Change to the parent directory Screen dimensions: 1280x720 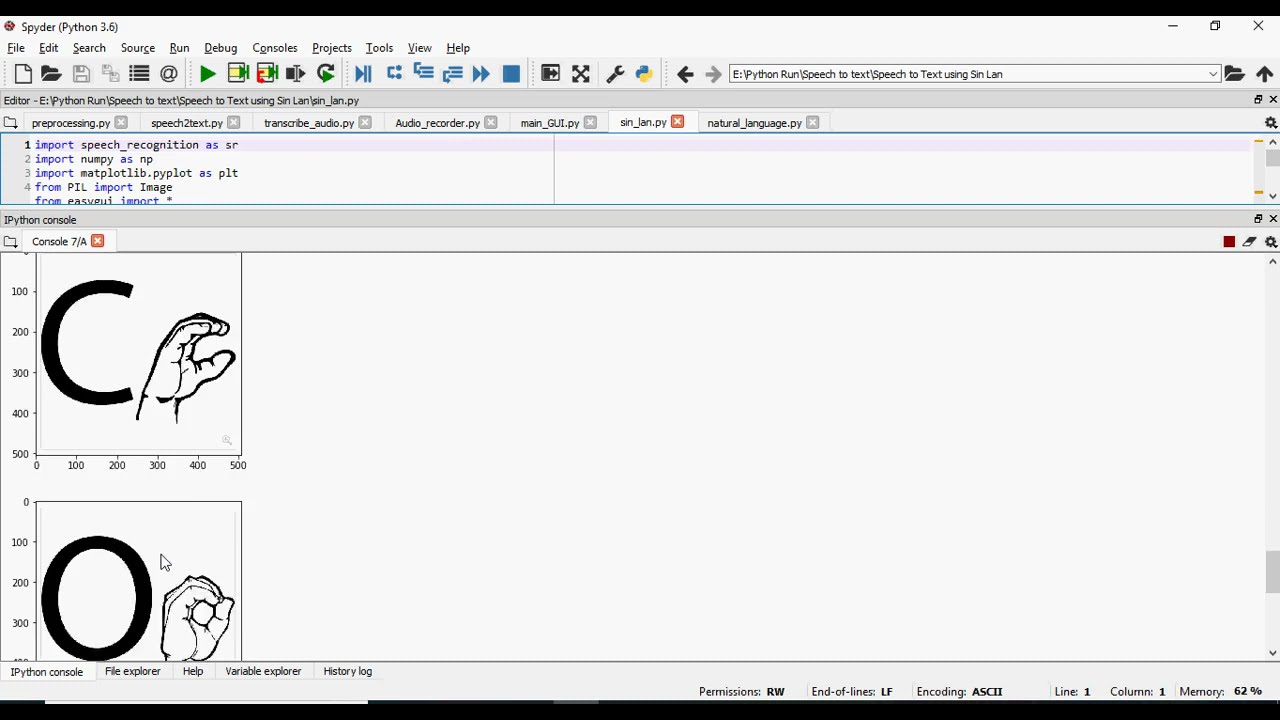pos(1264,74)
